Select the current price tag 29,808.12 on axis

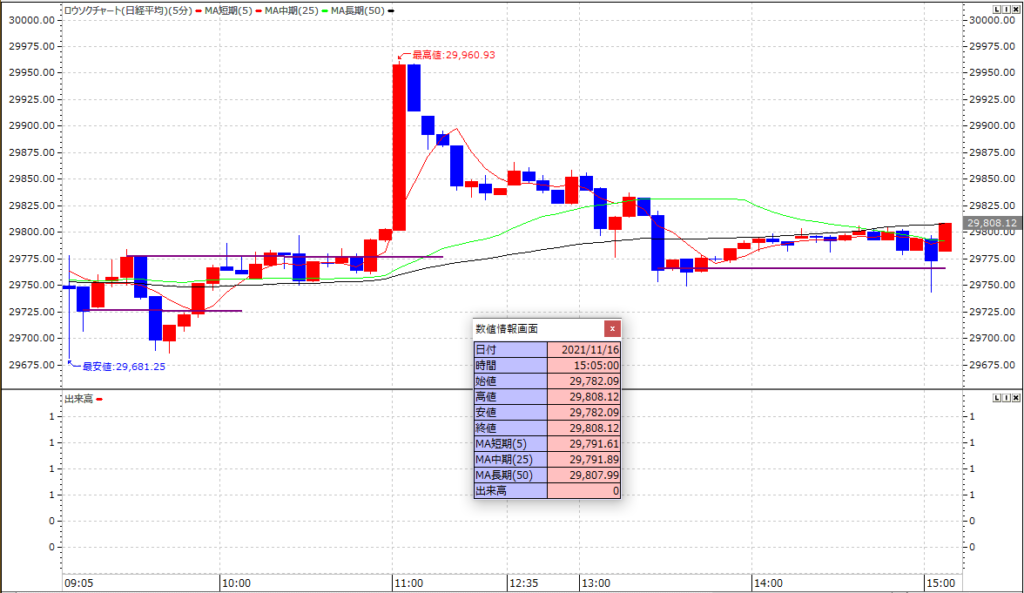[992, 223]
